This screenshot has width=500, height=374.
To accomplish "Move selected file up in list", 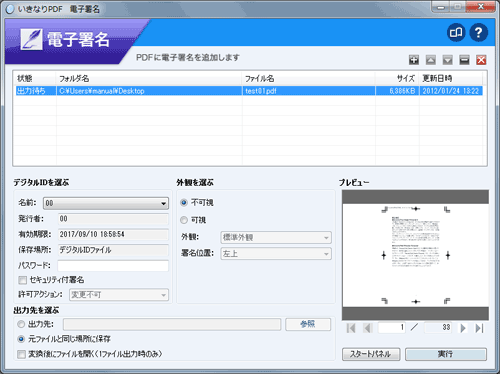I will pos(431,60).
